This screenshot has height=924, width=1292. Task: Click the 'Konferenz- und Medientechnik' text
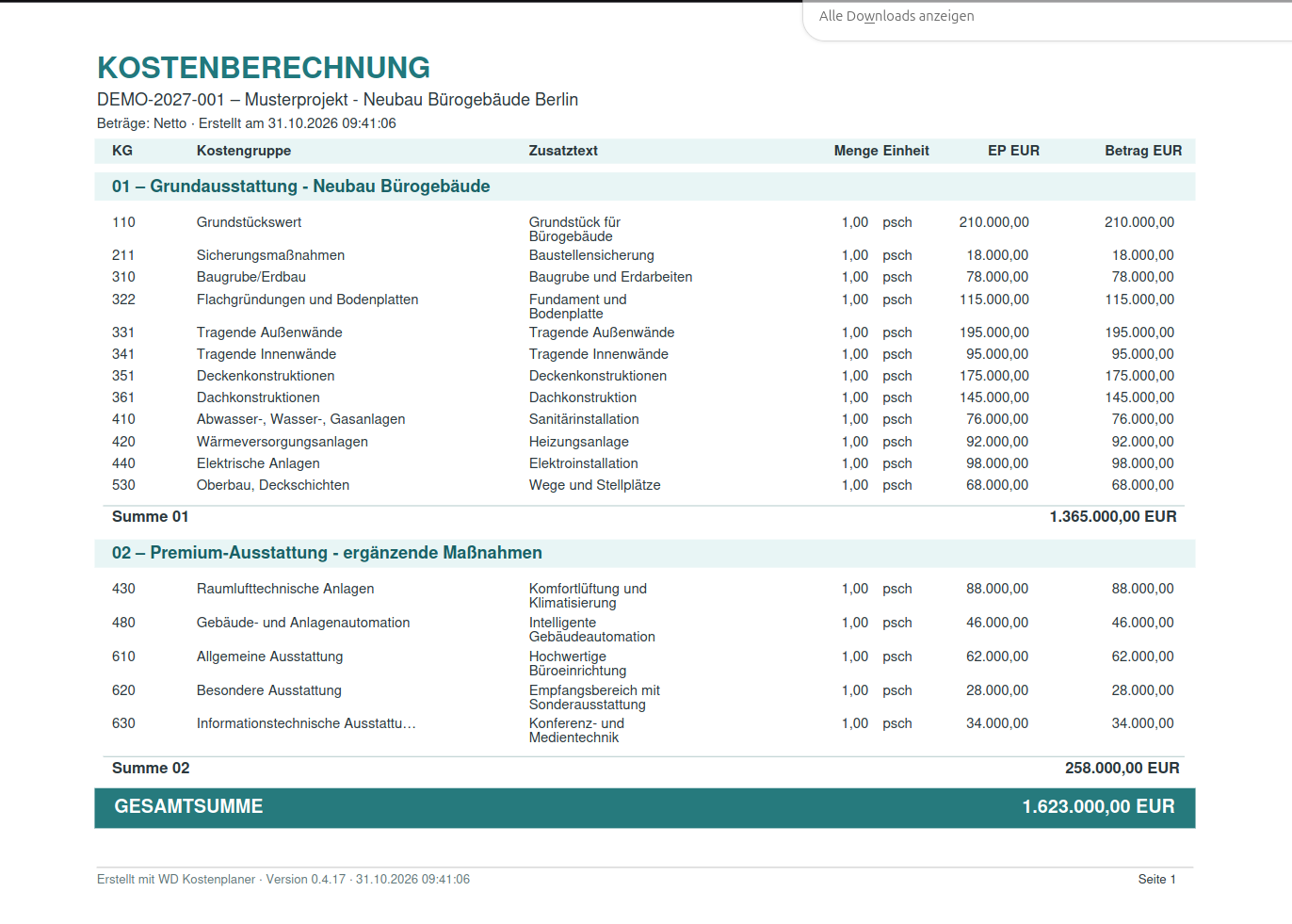coord(576,730)
